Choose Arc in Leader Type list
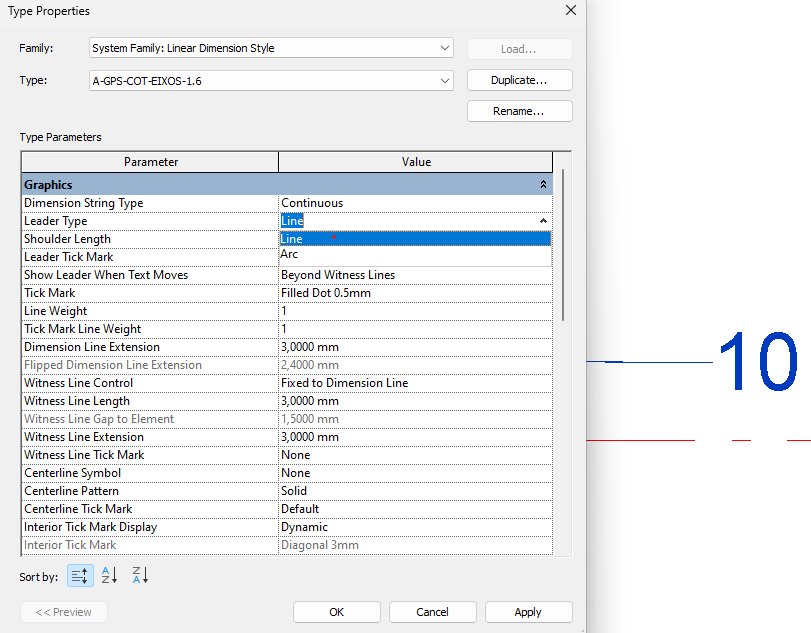The image size is (811, 633). click(415, 254)
